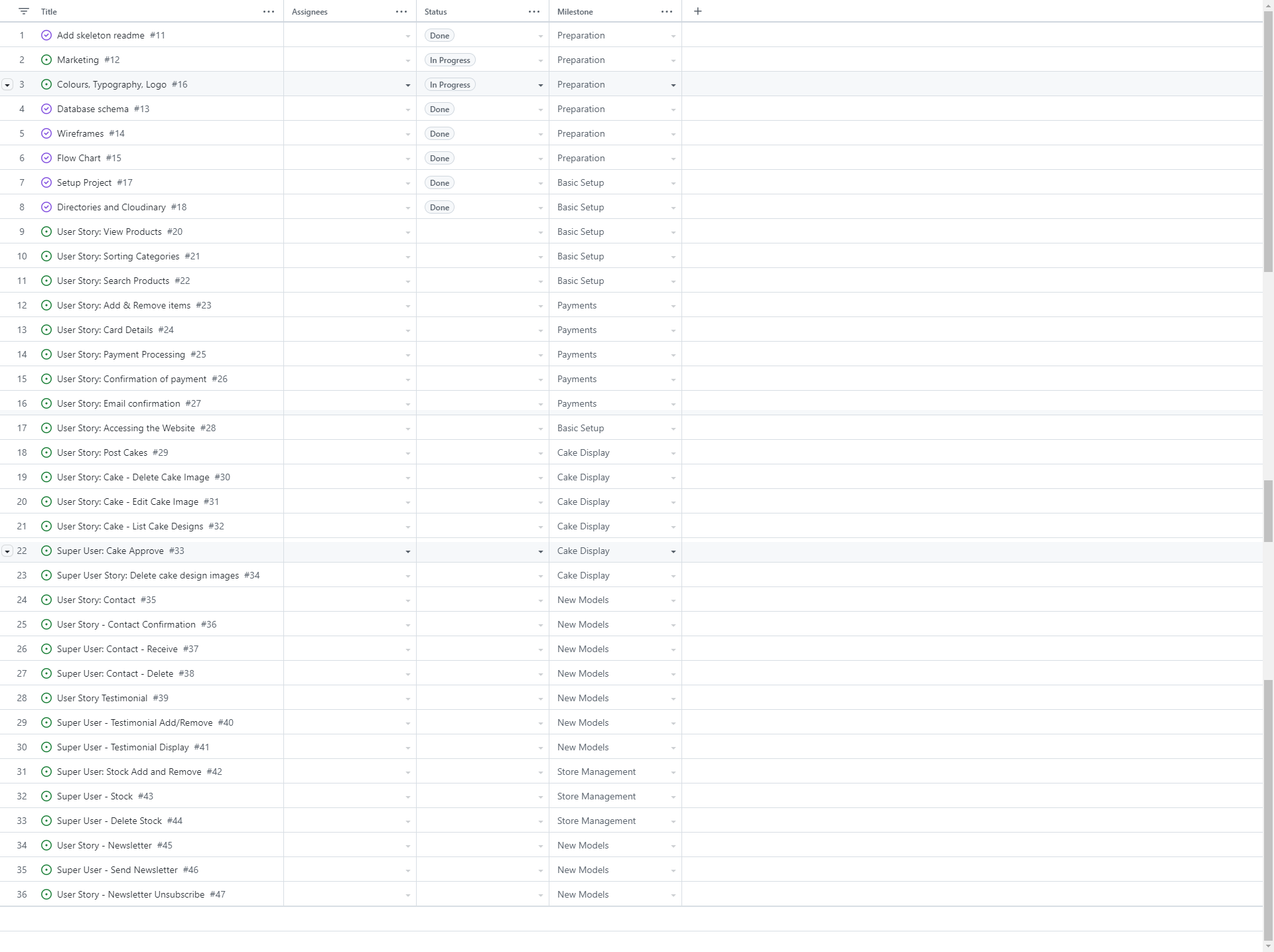The width and height of the screenshot is (1274, 952).
Task: Open Assignees dropdown for Setup Project row
Action: (407, 183)
